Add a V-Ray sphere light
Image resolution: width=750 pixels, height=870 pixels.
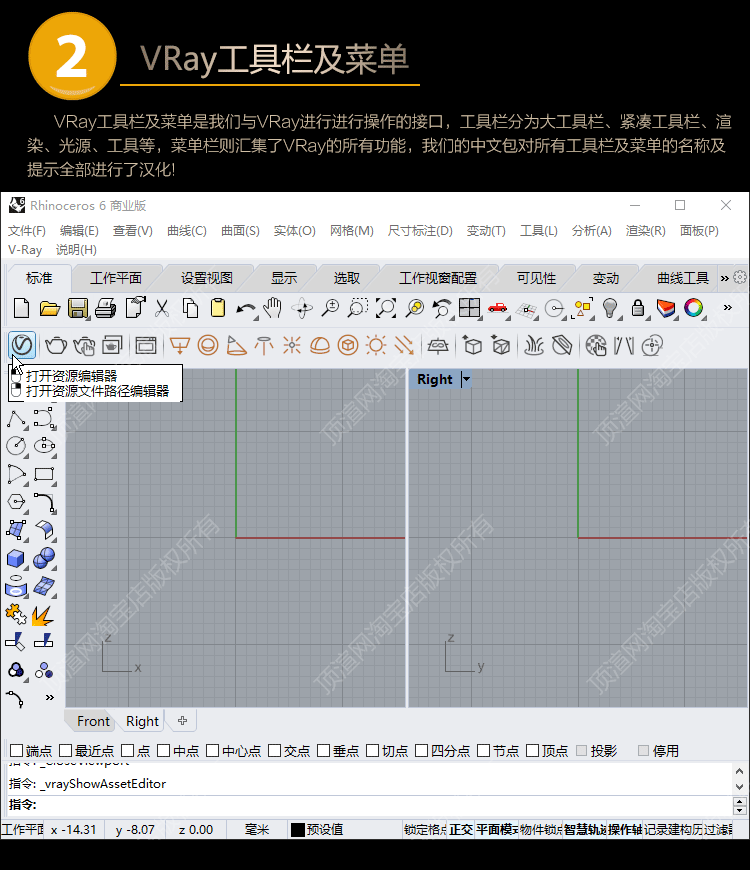pyautogui.click(x=207, y=346)
